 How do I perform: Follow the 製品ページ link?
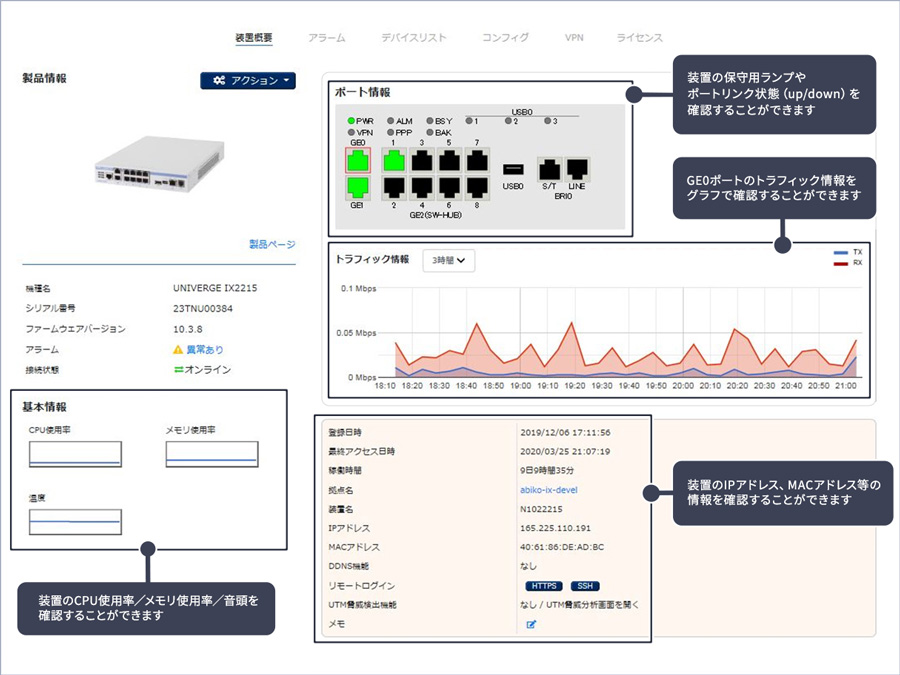272,245
